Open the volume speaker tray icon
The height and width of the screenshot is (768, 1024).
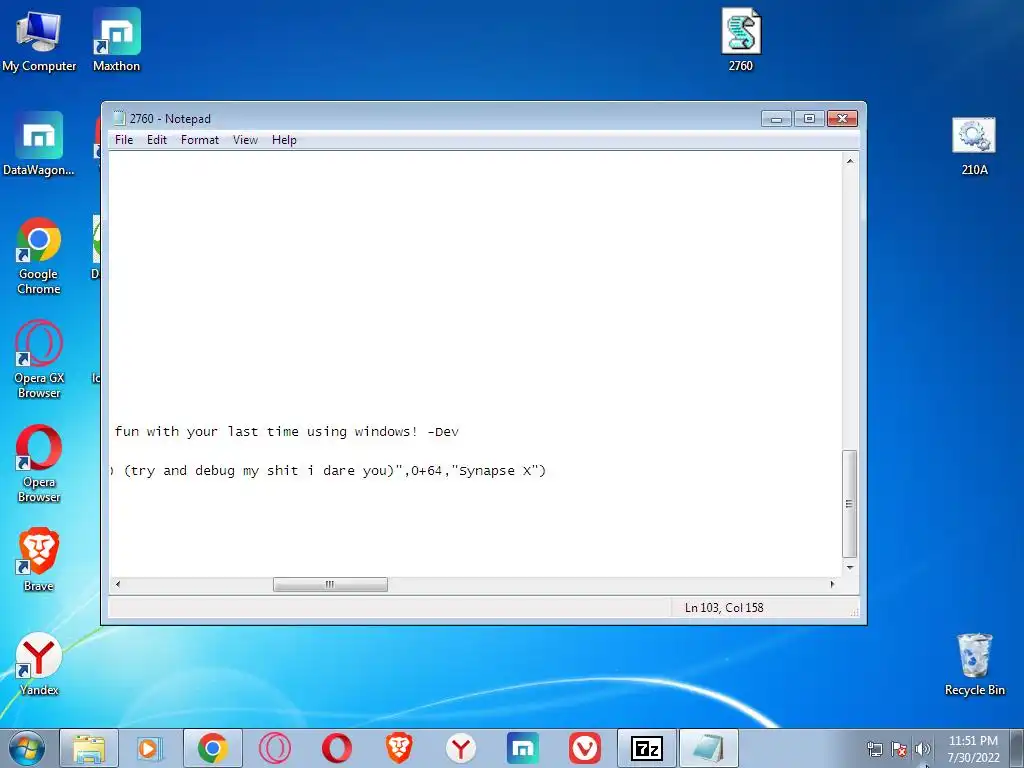click(922, 749)
